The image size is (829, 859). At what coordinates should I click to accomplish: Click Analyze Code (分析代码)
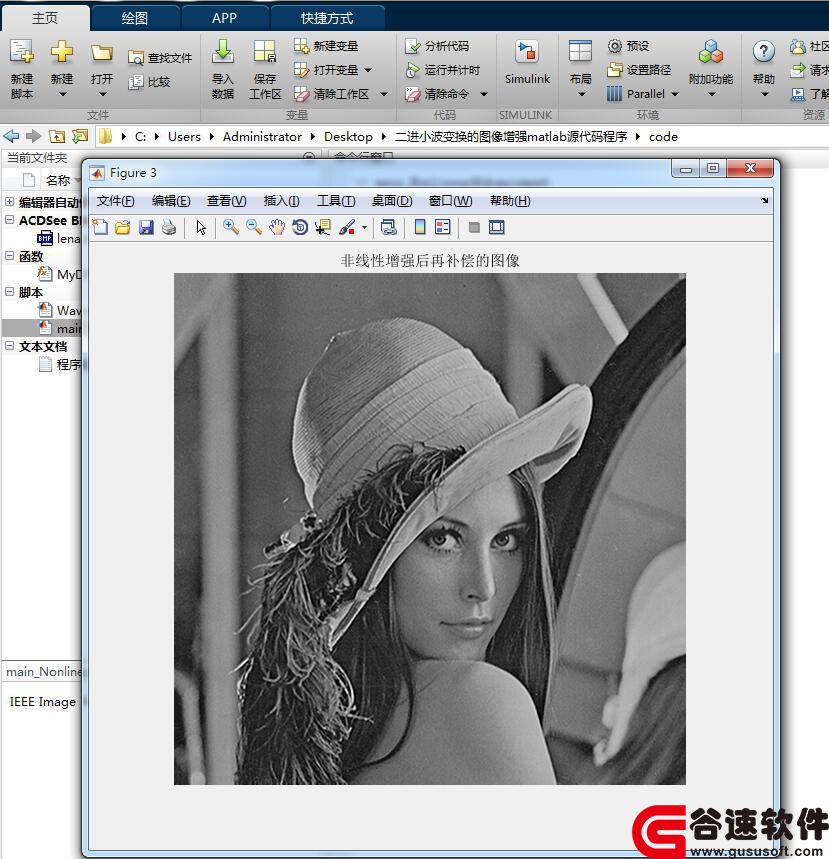(437, 46)
